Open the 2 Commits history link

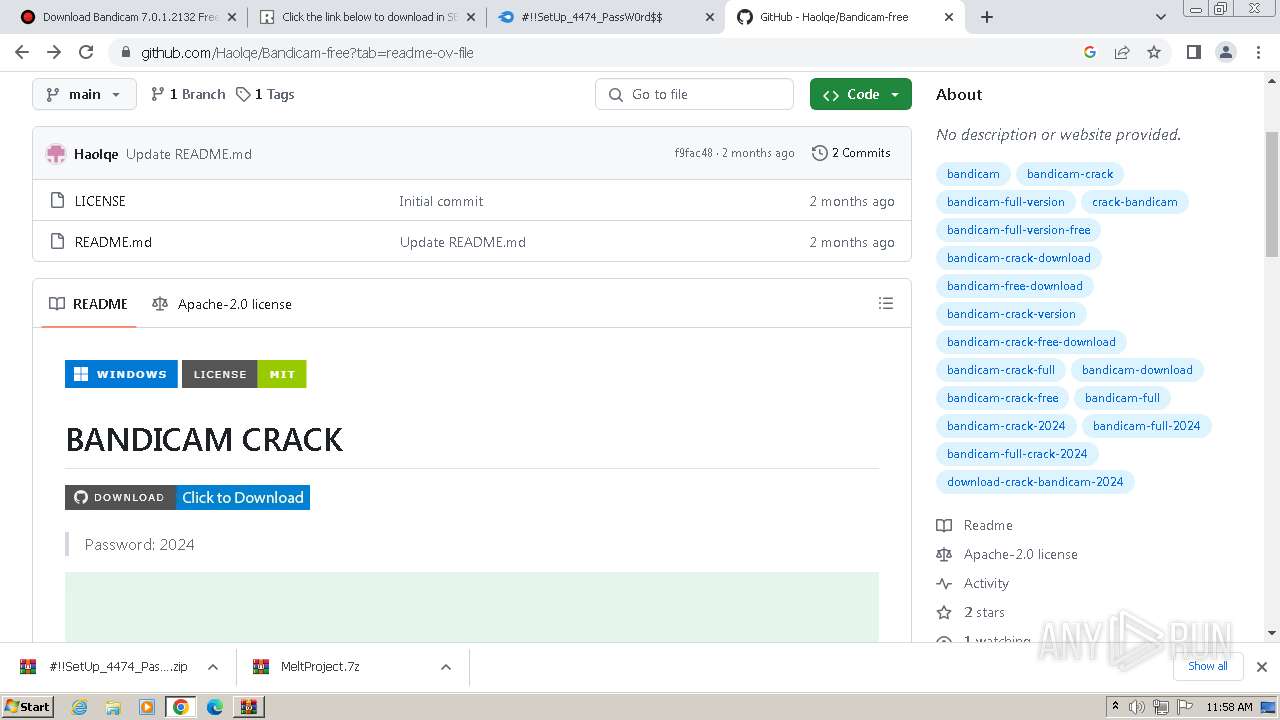coord(851,153)
